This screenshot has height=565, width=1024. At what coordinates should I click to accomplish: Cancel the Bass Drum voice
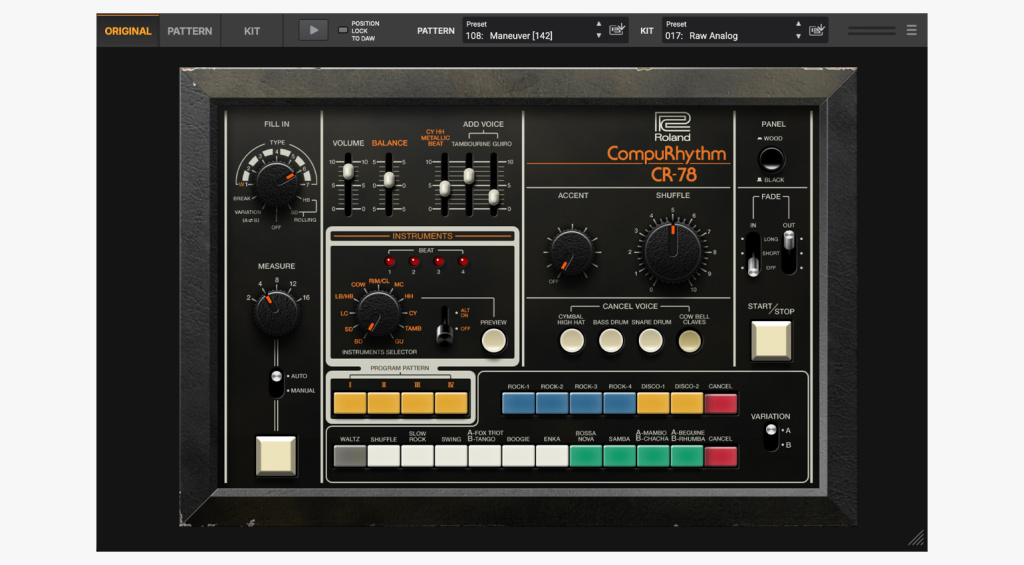pos(611,340)
